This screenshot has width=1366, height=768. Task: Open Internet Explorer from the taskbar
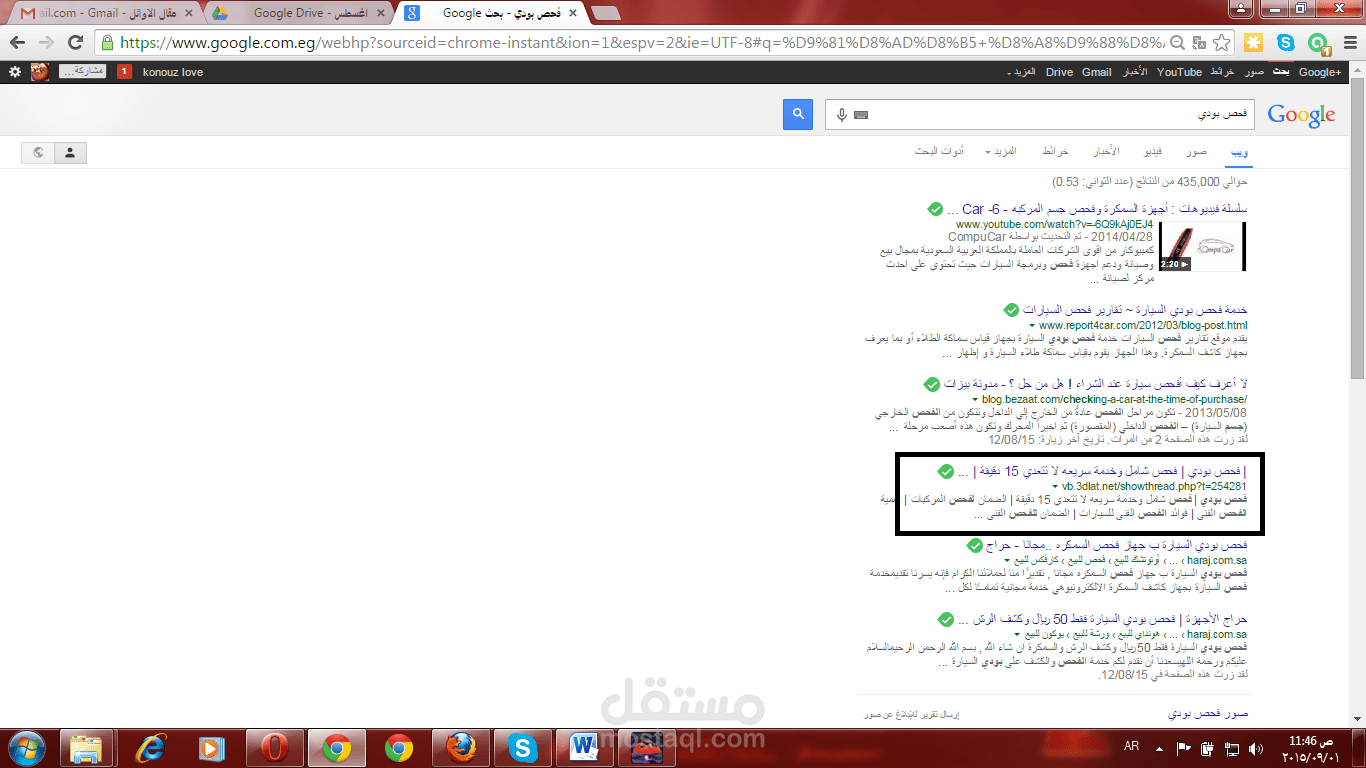(x=151, y=748)
